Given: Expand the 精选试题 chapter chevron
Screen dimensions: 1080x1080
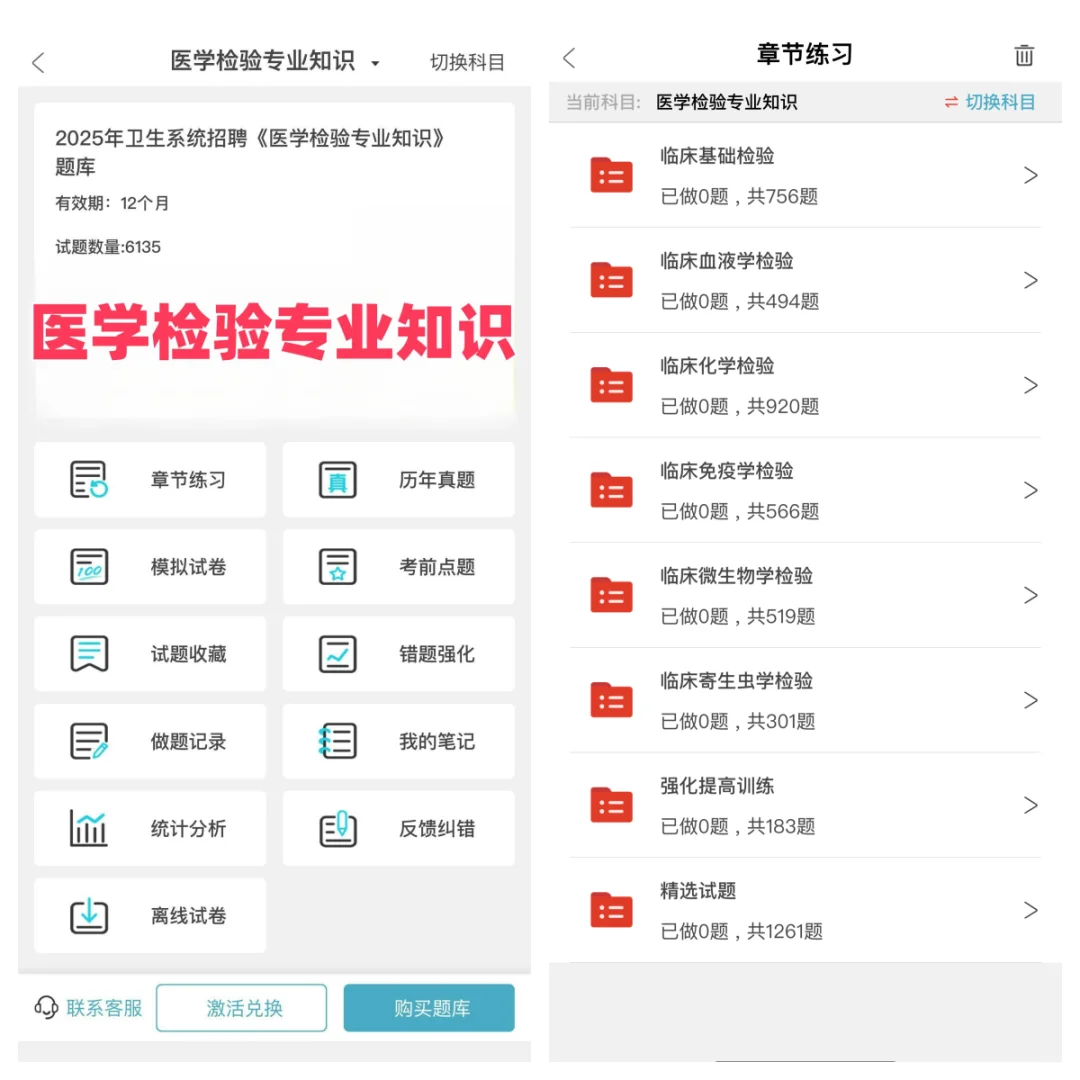Looking at the screenshot, I should (1031, 910).
